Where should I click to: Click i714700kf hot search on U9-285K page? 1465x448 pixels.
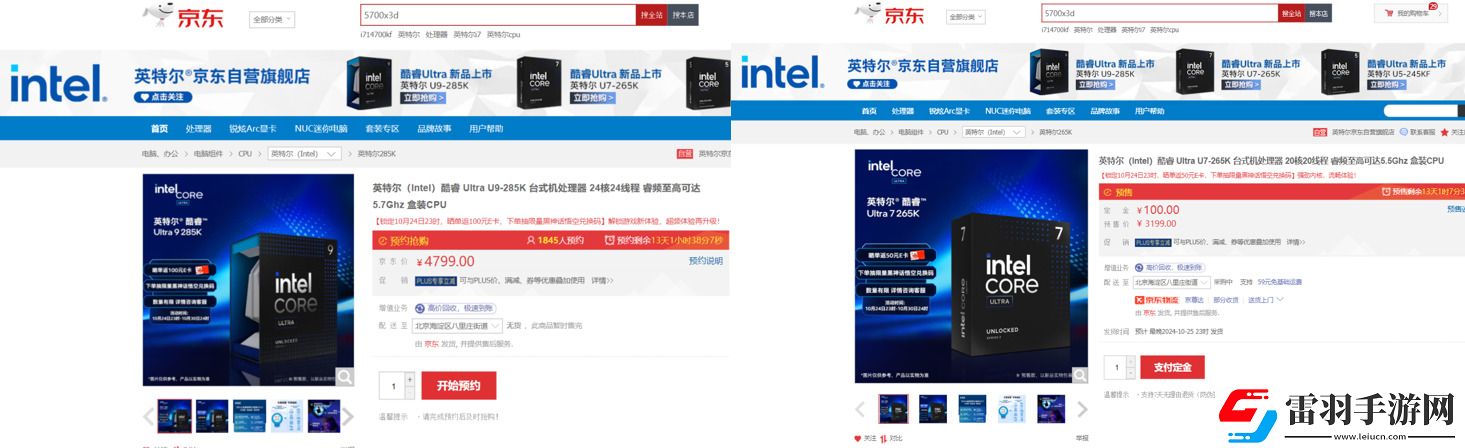[376, 34]
